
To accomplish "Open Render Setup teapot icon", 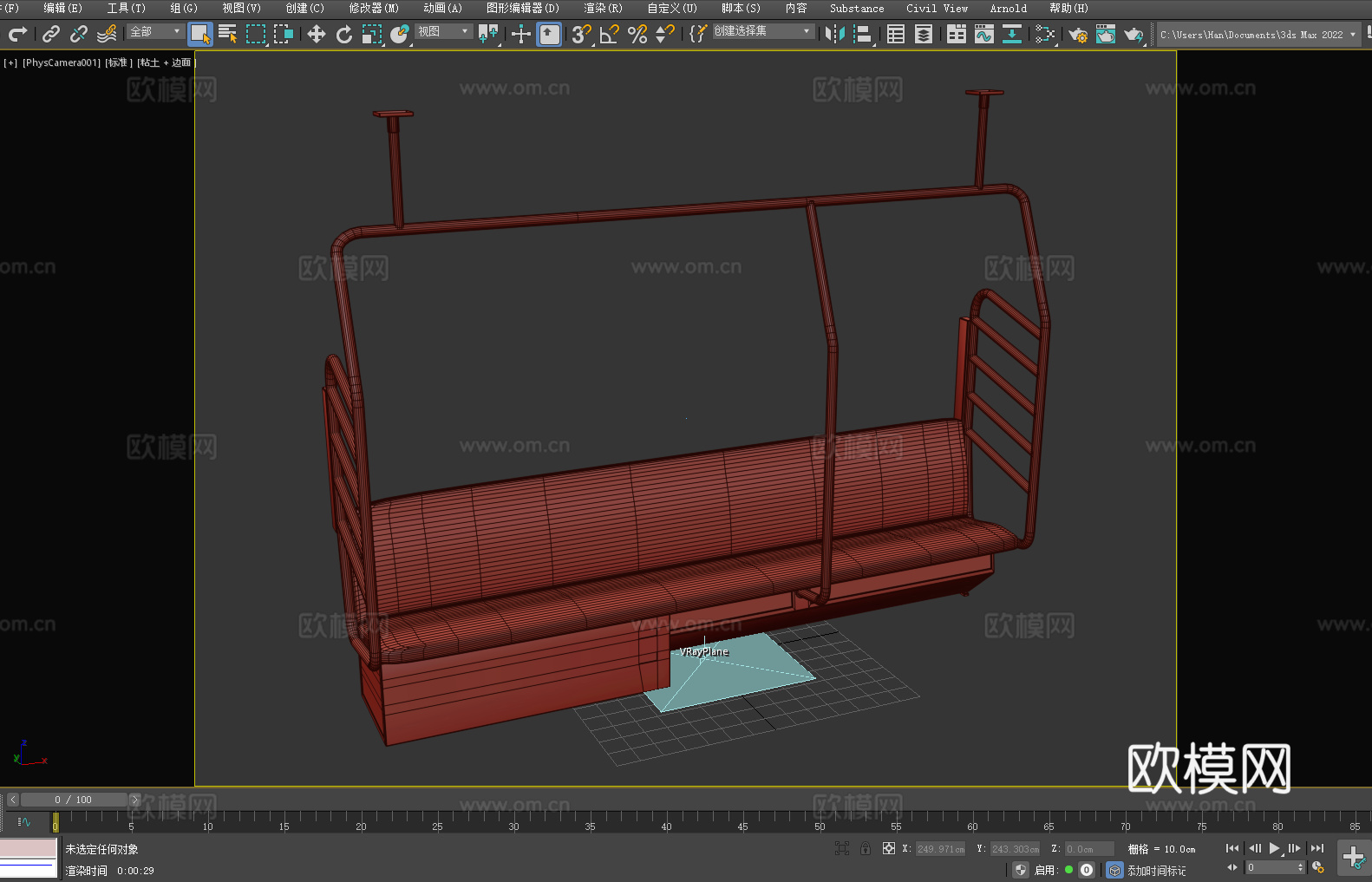I will click(x=1078, y=34).
